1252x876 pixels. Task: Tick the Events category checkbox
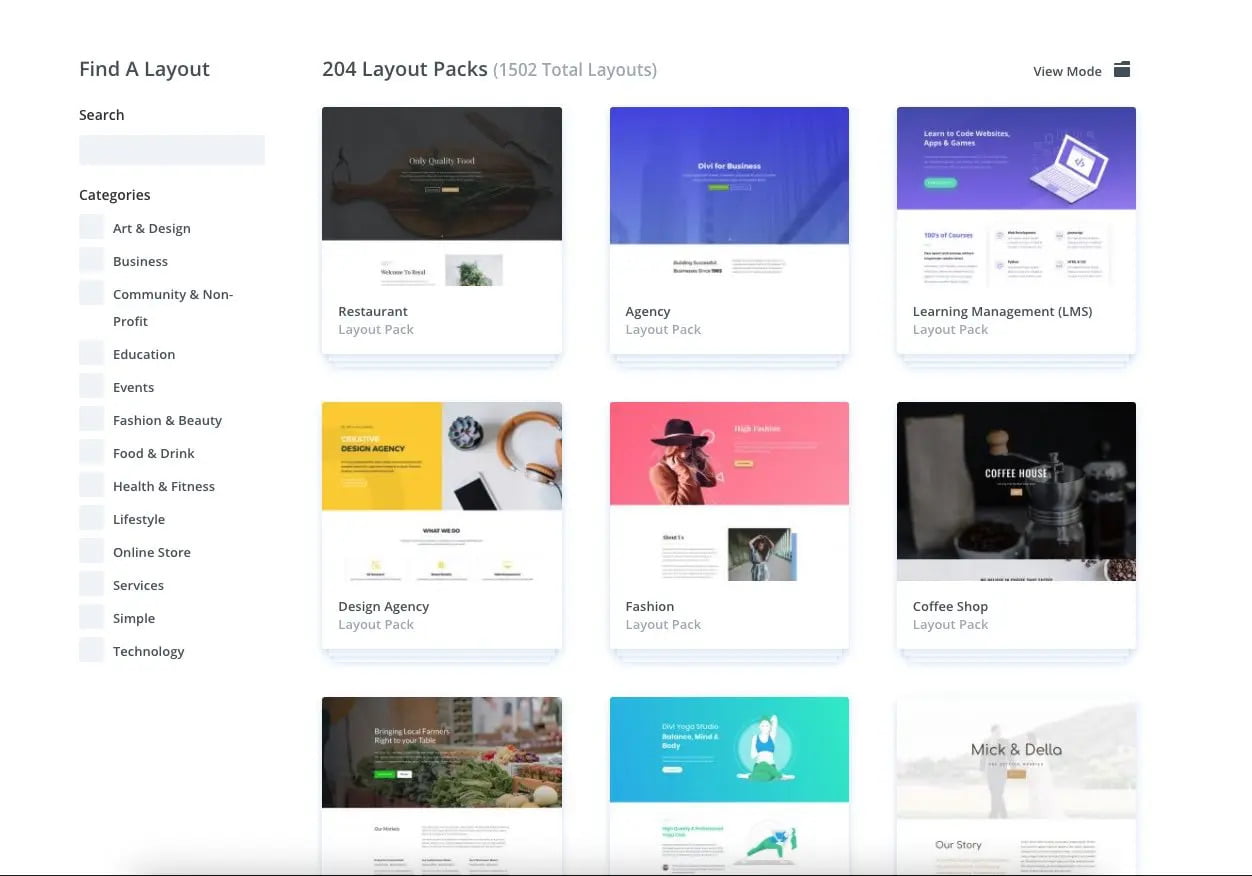click(91, 386)
